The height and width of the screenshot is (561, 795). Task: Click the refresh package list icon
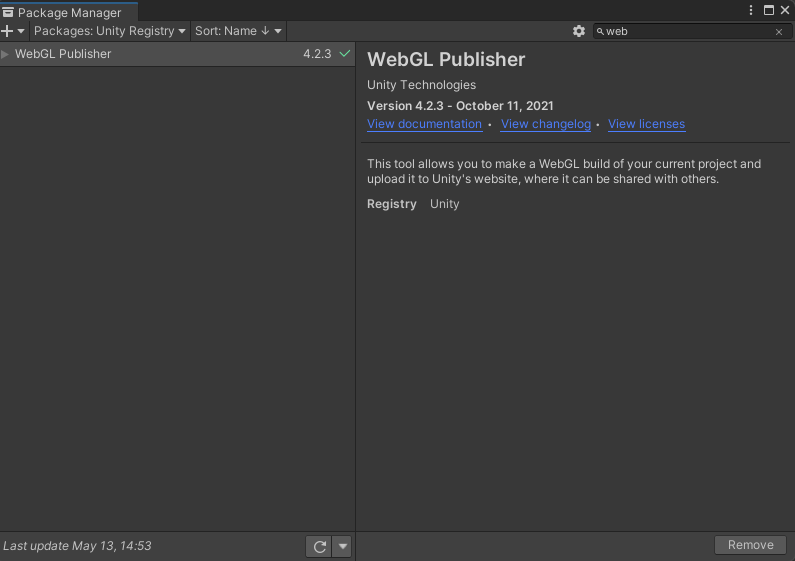[319, 546]
